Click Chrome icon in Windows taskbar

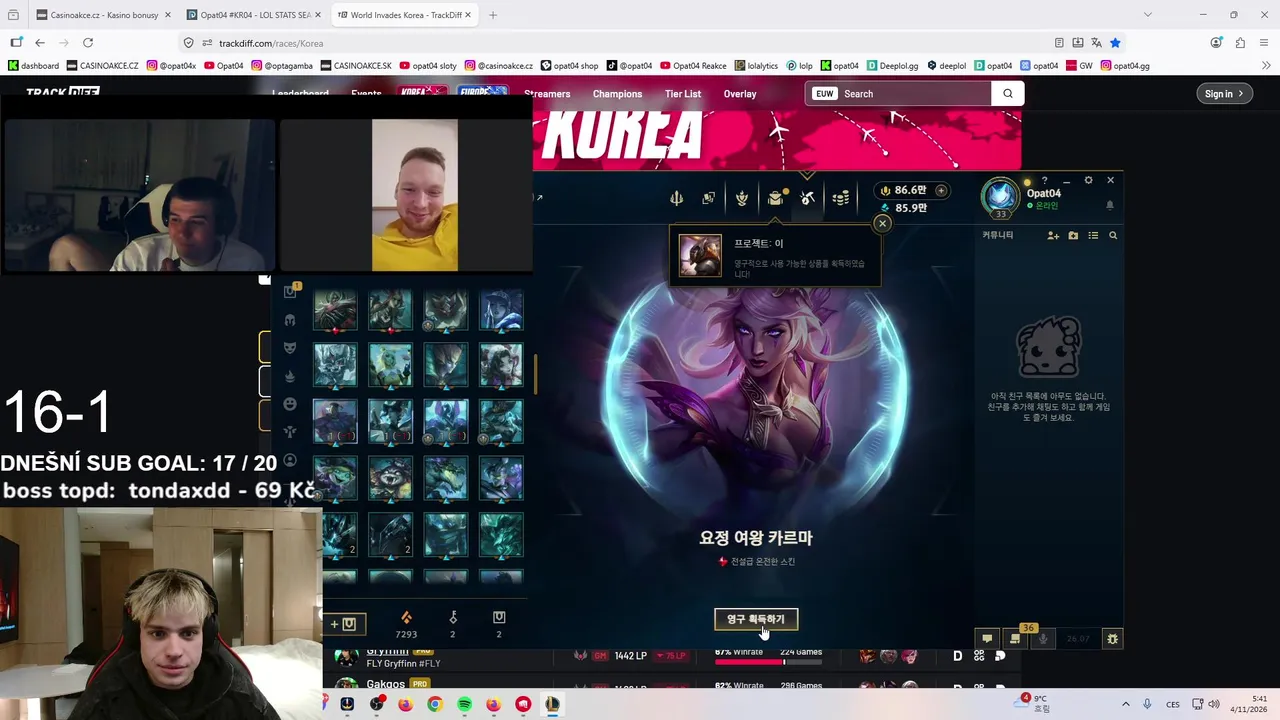pyautogui.click(x=434, y=704)
